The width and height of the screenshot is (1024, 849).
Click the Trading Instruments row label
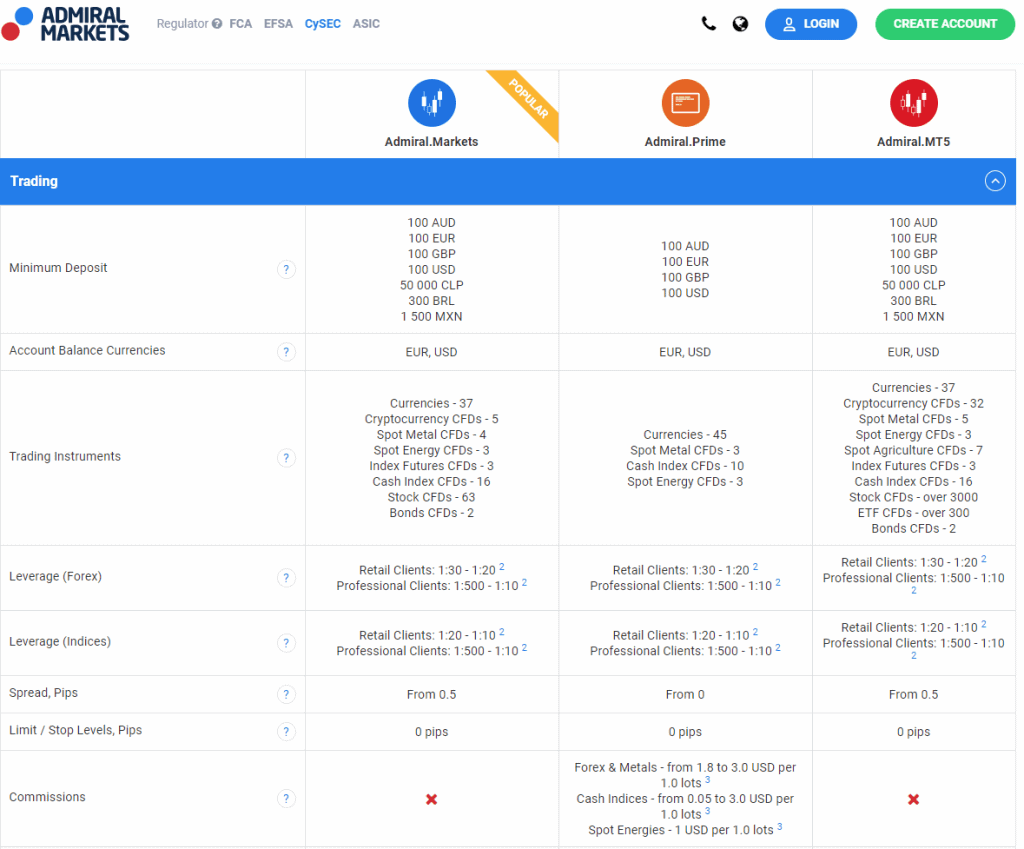click(x=65, y=457)
